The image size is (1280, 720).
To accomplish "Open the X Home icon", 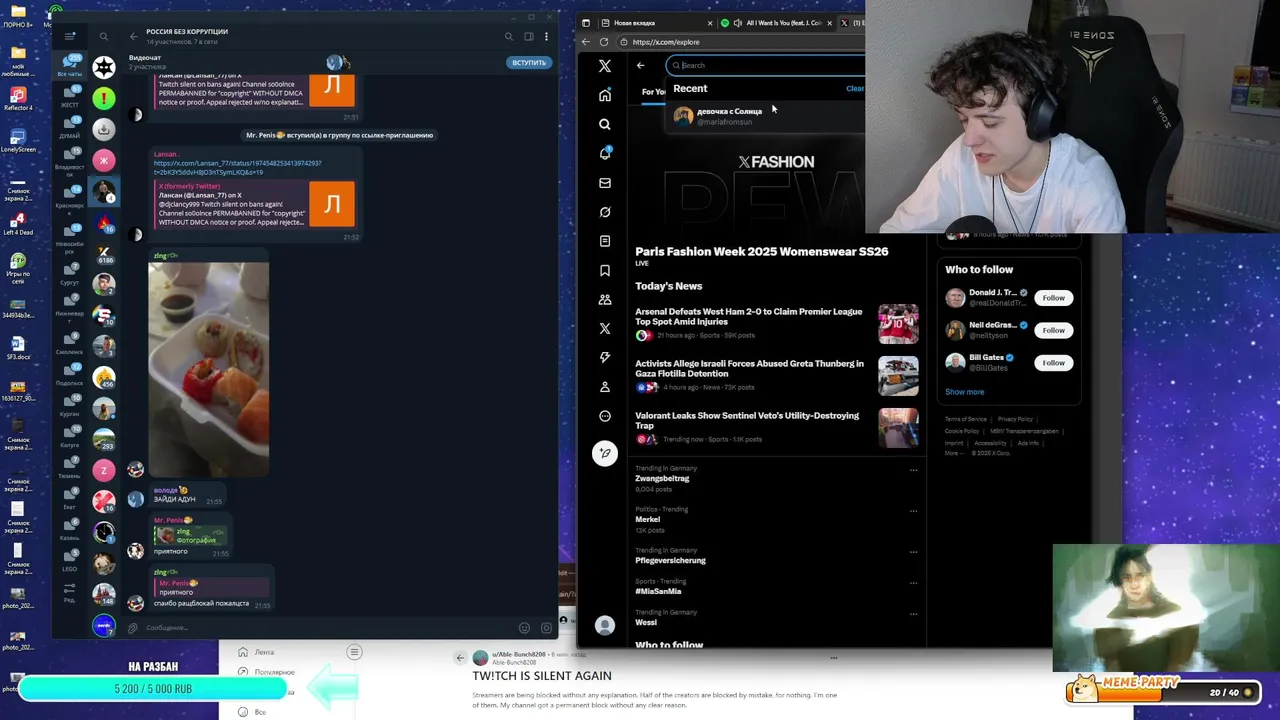I will tap(605, 95).
